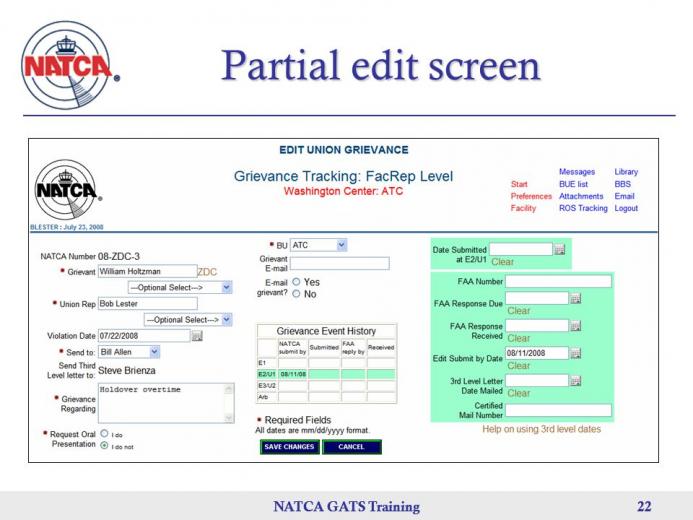693x520 pixels.
Task: Open calendar picker beside Violation Date
Action: (197, 336)
